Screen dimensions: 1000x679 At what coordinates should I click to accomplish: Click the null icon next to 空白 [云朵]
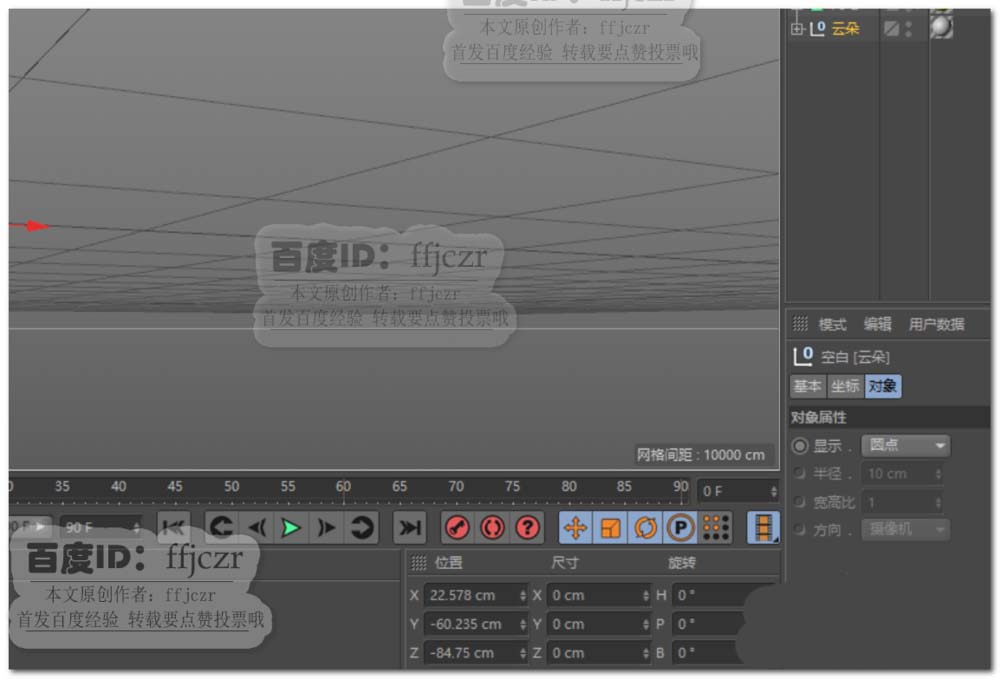pyautogui.click(x=803, y=356)
